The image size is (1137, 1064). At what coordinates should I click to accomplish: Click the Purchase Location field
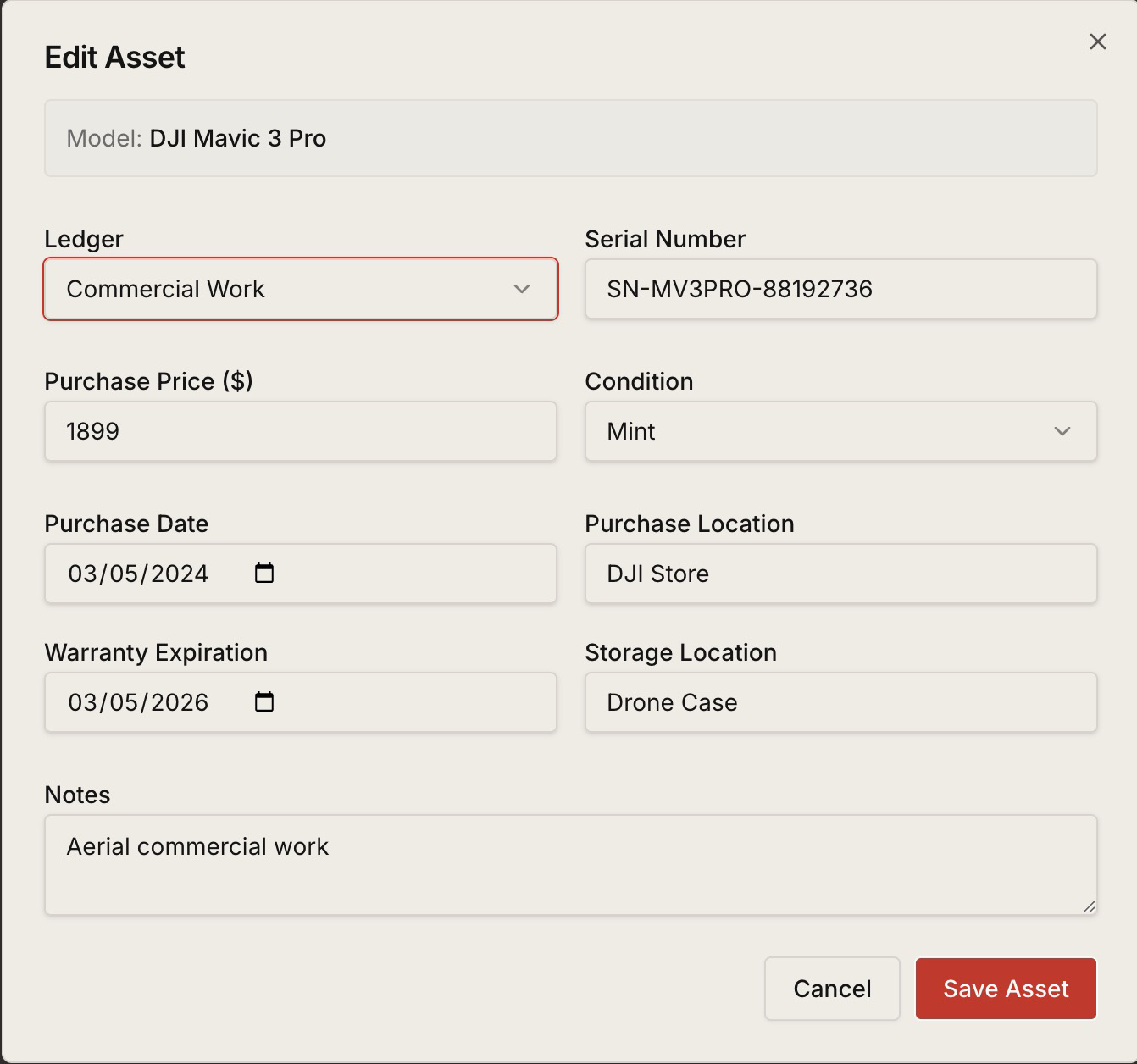(841, 574)
